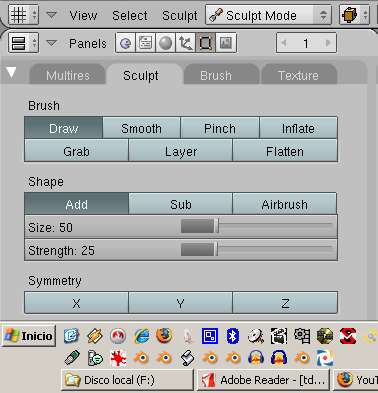Select the Script context icon
Image resolution: width=378 pixels, height=393 pixels.
(145, 43)
